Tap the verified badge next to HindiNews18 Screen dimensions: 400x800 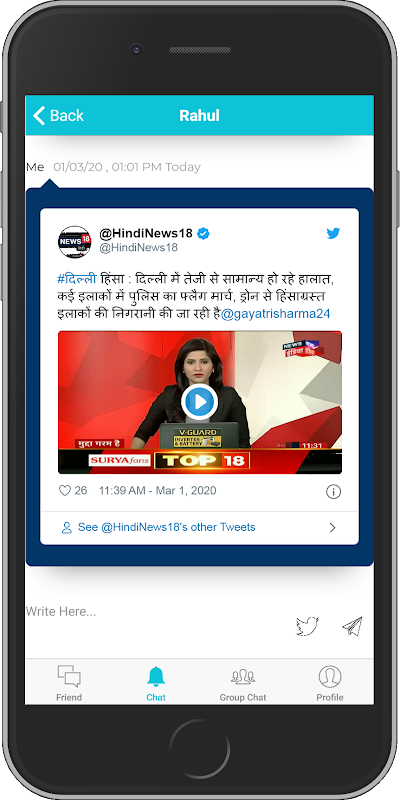tap(204, 234)
